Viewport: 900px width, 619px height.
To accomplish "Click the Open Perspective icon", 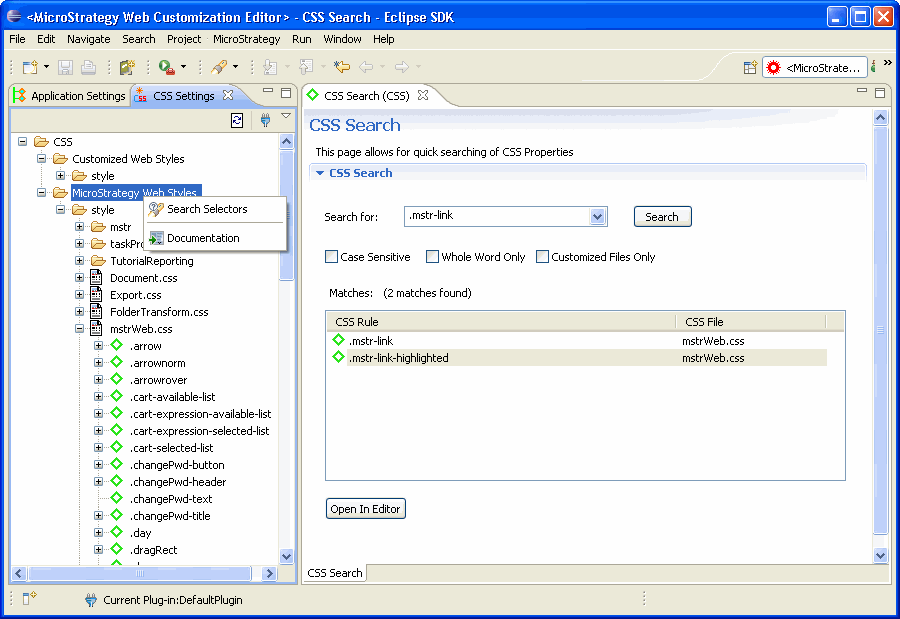I will click(750, 68).
